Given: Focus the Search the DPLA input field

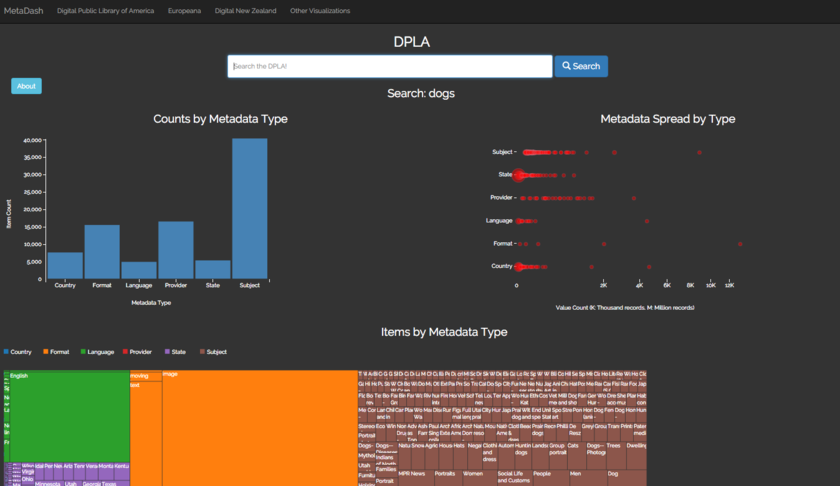Looking at the screenshot, I should coord(389,66).
